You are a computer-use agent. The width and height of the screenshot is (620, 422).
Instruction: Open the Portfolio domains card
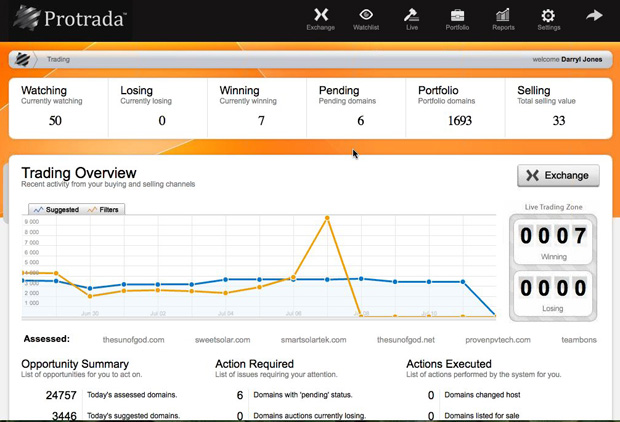click(456, 108)
